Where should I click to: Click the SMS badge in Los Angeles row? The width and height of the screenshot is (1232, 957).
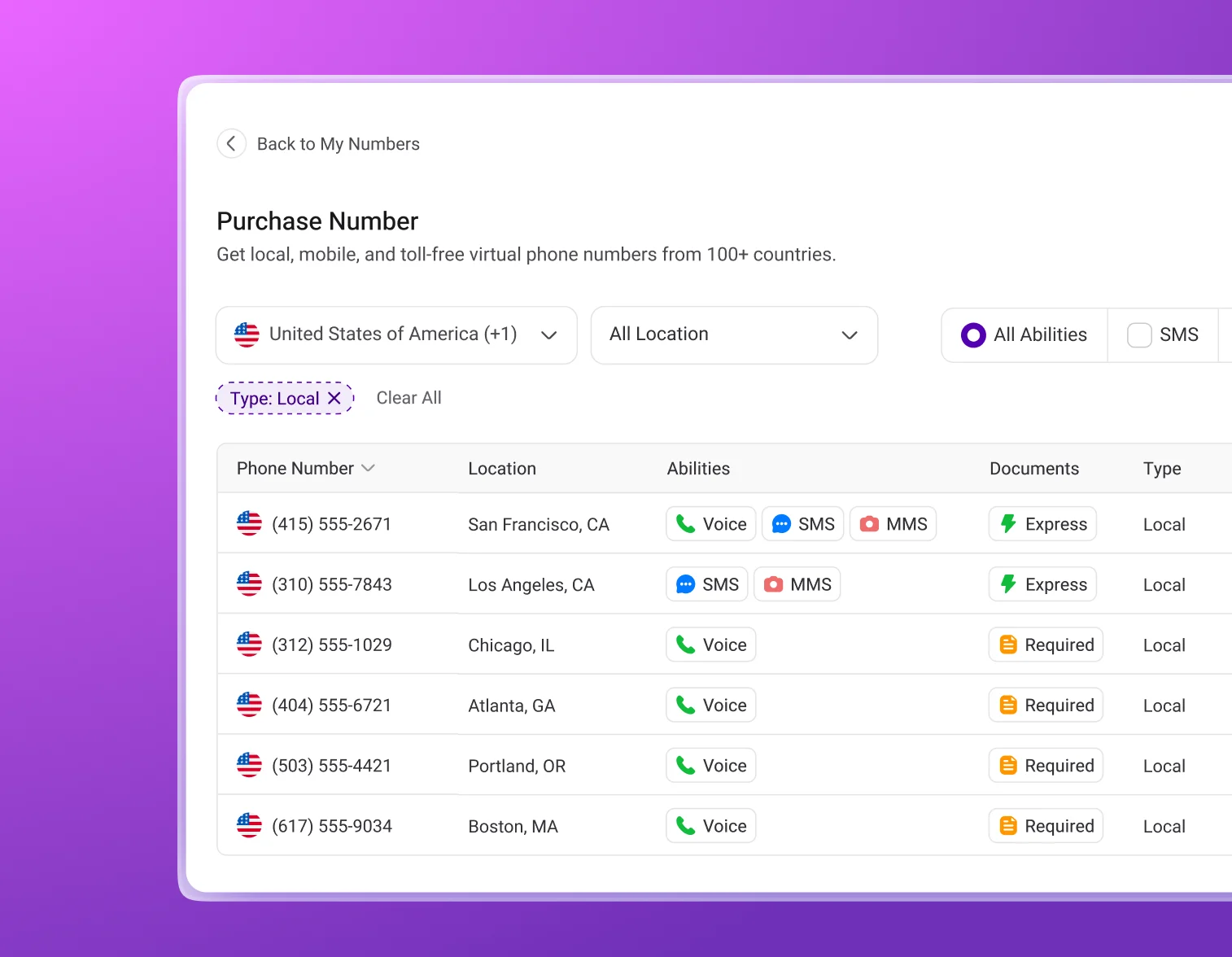(707, 584)
